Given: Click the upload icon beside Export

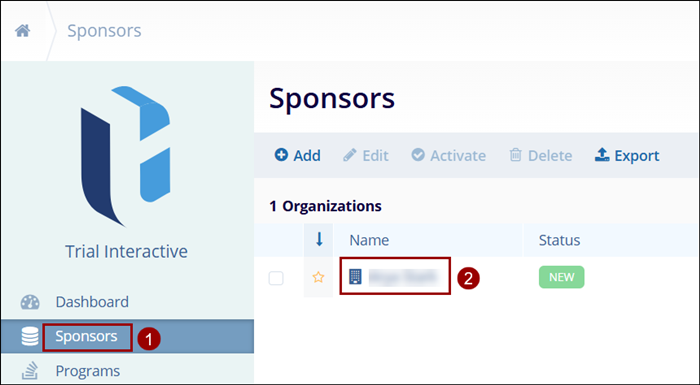Looking at the screenshot, I should [x=602, y=155].
